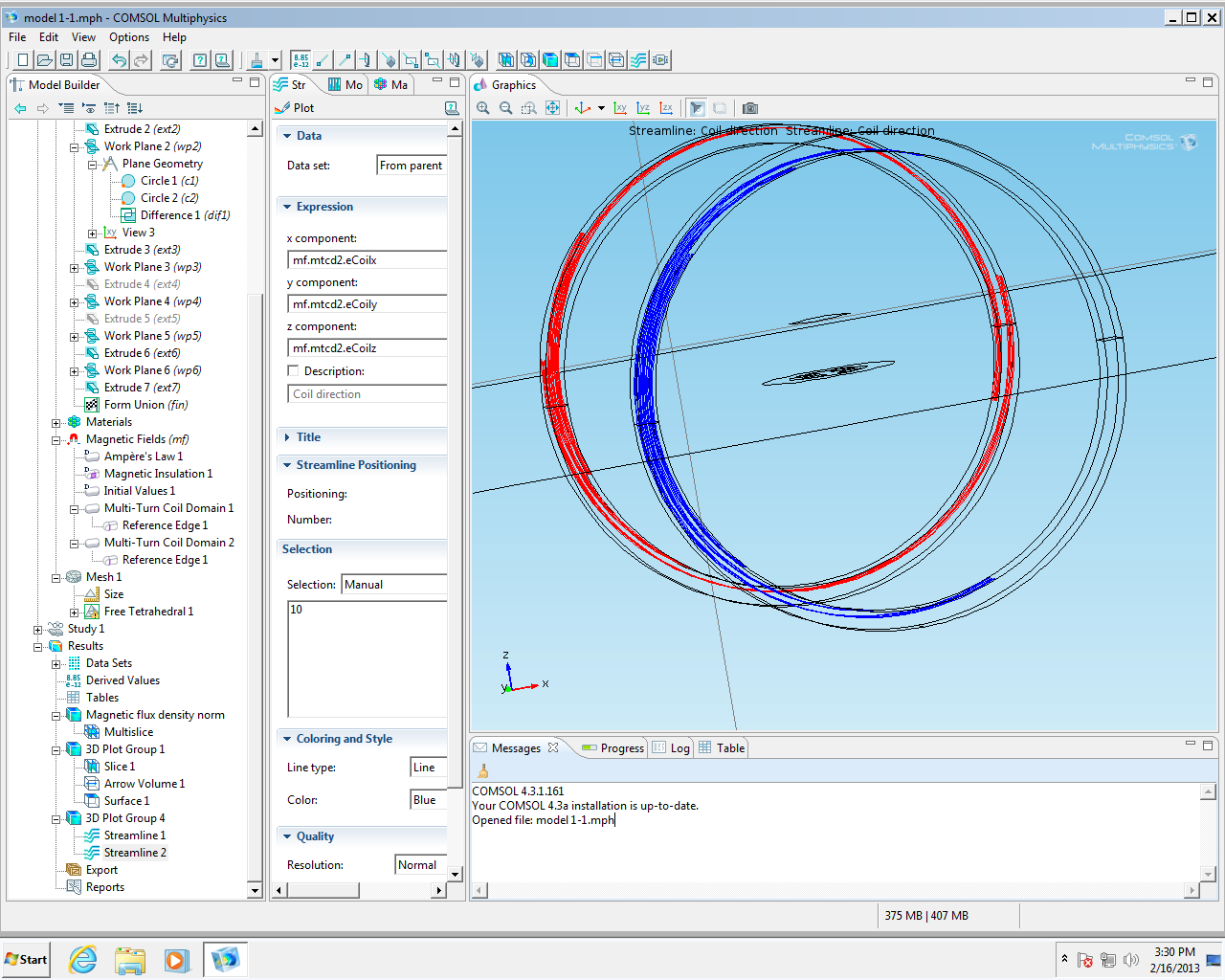Switch to the ZX view in Graphics

coord(666,108)
